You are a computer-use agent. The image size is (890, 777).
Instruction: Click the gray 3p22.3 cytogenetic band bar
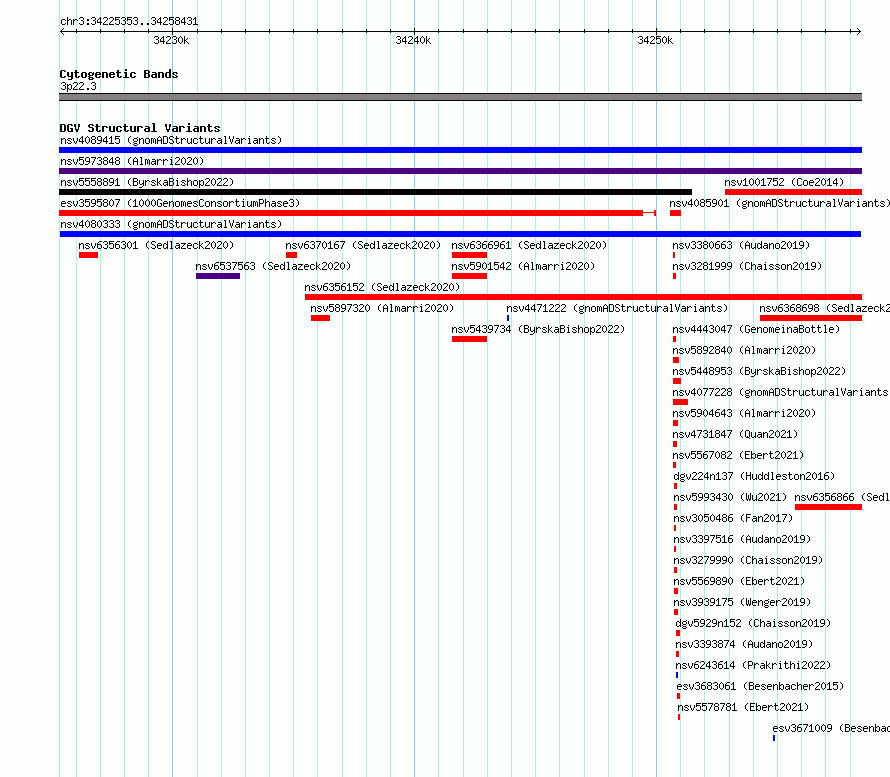(x=460, y=97)
